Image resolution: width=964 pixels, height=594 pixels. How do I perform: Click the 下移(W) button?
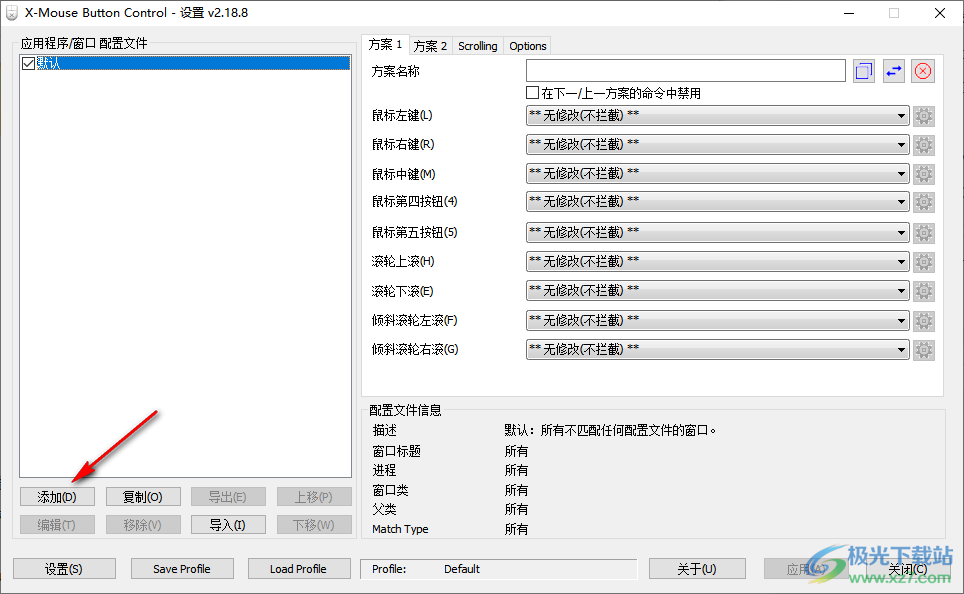tap(314, 525)
